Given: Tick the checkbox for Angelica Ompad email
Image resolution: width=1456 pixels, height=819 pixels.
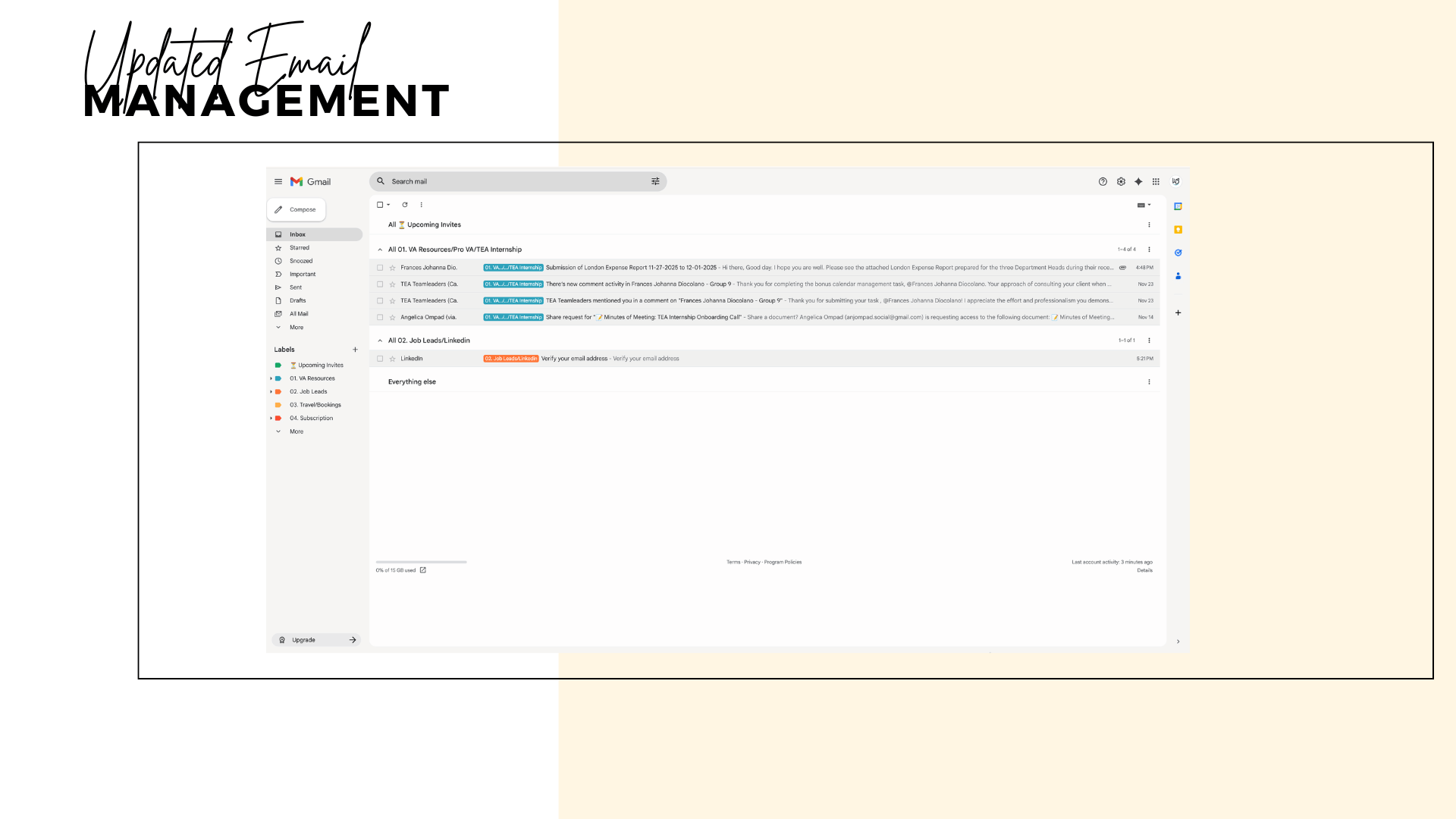Looking at the screenshot, I should [380, 318].
